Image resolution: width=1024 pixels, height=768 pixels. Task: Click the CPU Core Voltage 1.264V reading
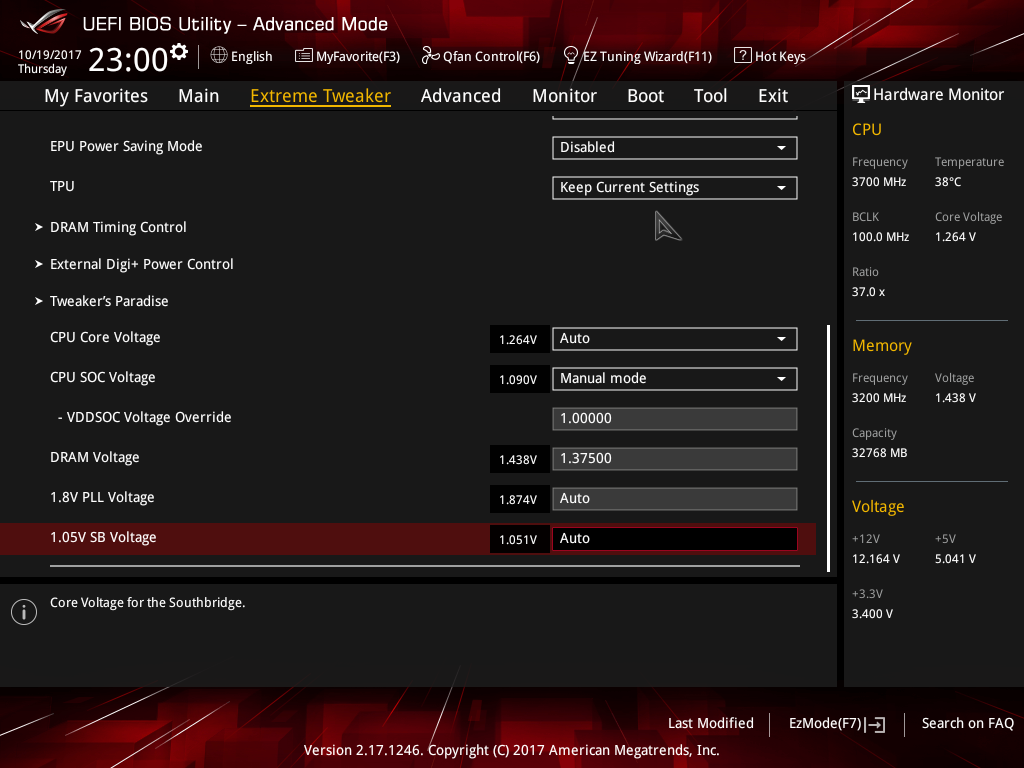coord(519,340)
